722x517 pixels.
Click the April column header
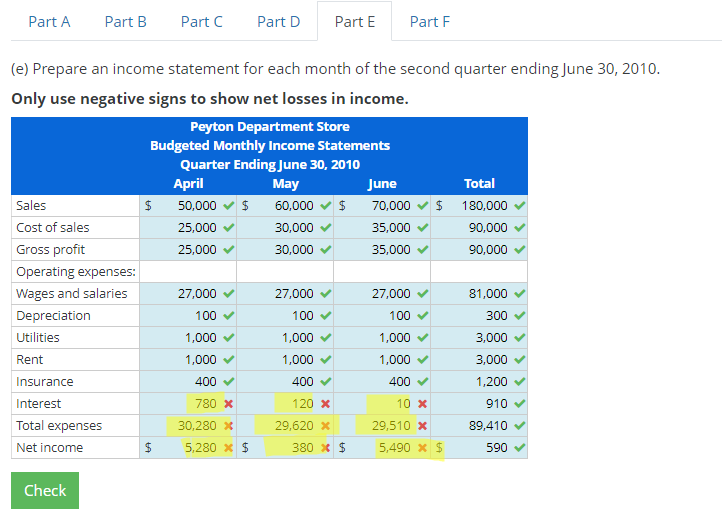tap(188, 184)
